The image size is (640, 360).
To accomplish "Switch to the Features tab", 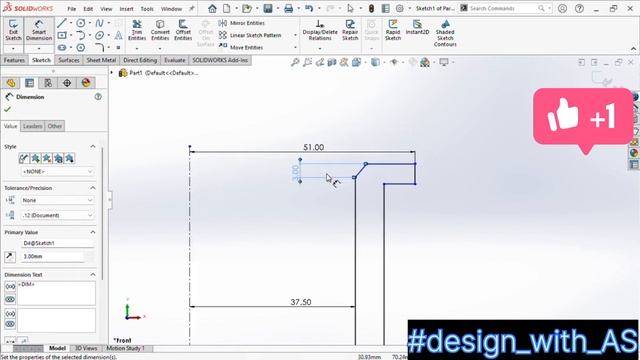I will (x=14, y=60).
